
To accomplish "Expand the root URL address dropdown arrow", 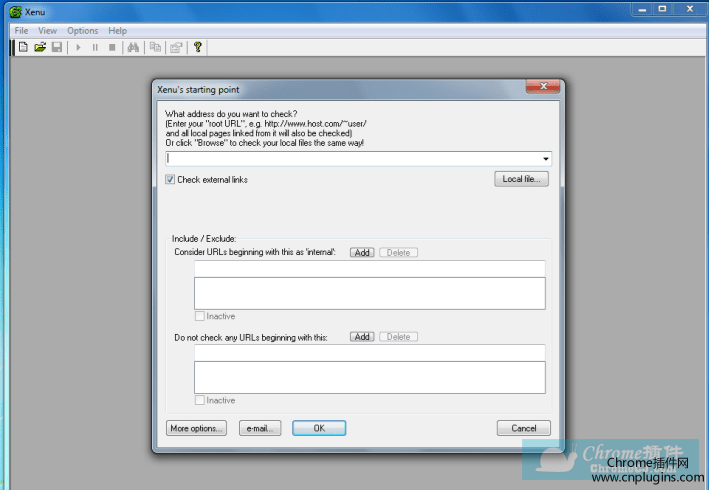I will pyautogui.click(x=546, y=159).
